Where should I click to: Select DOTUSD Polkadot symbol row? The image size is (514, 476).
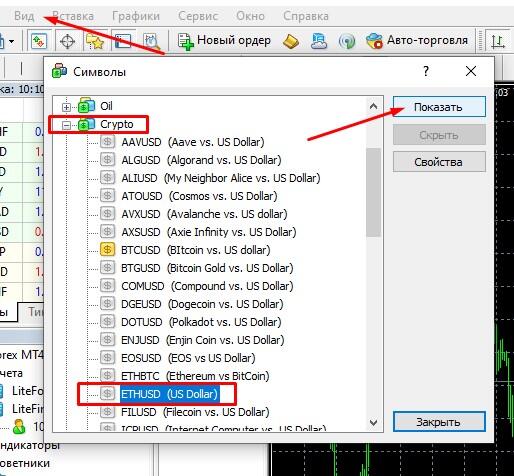(201, 322)
